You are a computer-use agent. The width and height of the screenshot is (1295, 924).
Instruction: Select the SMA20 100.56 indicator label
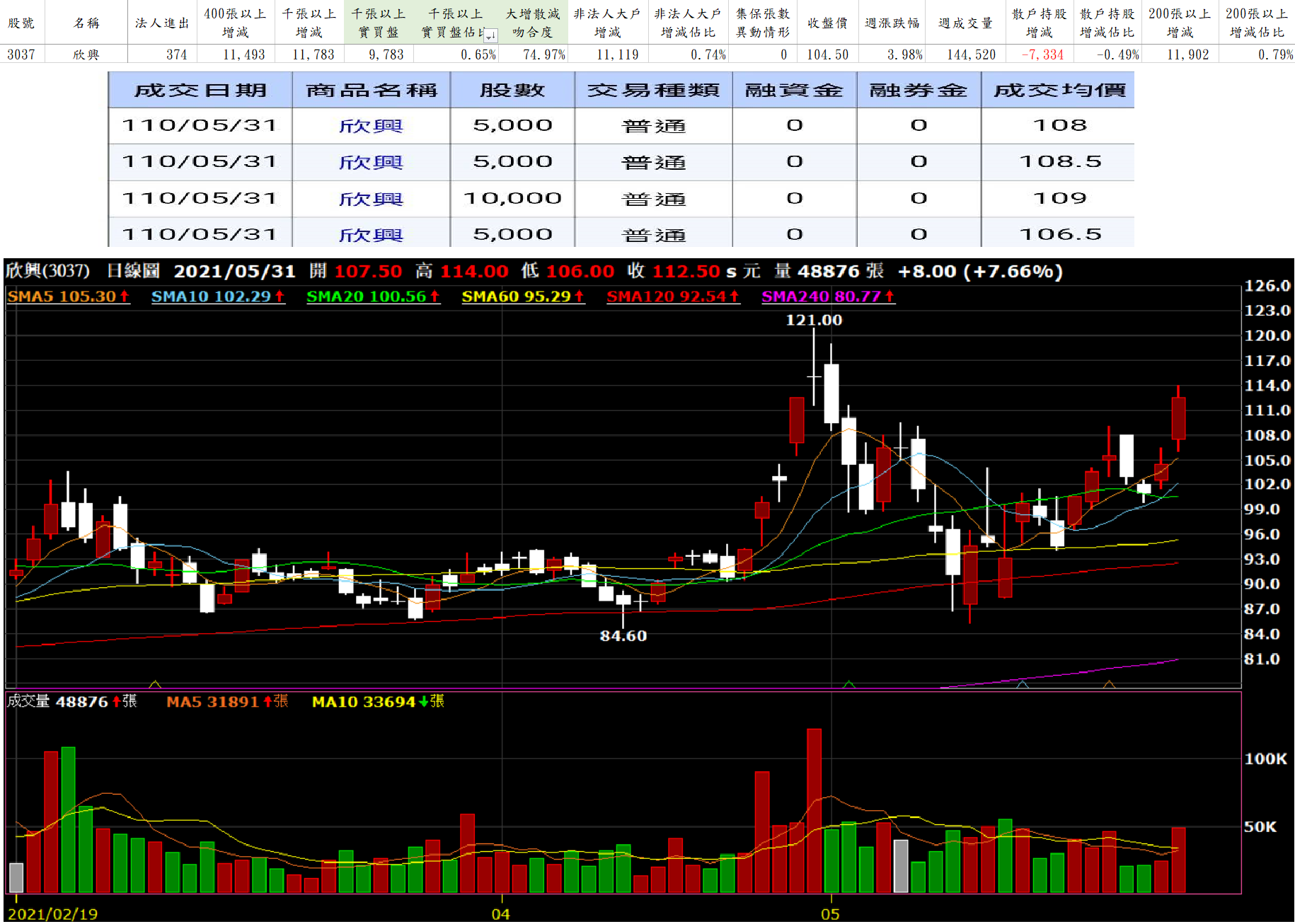373,296
